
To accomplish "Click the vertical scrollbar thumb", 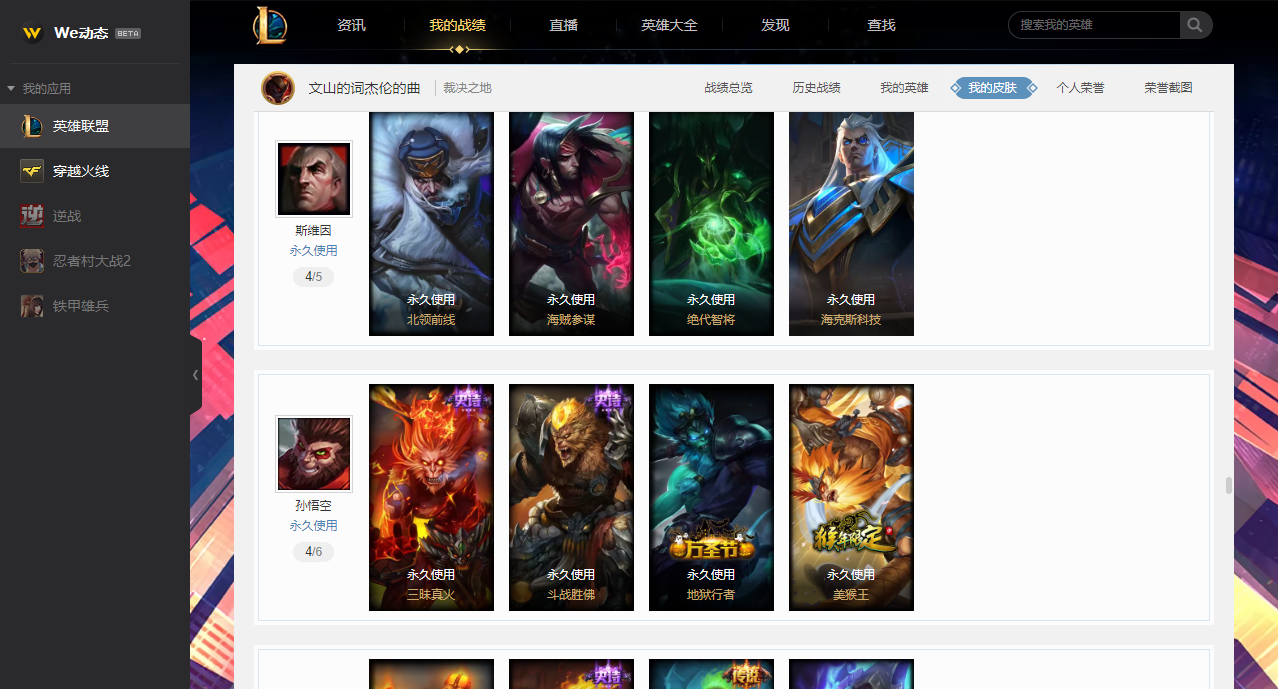I will [1228, 486].
